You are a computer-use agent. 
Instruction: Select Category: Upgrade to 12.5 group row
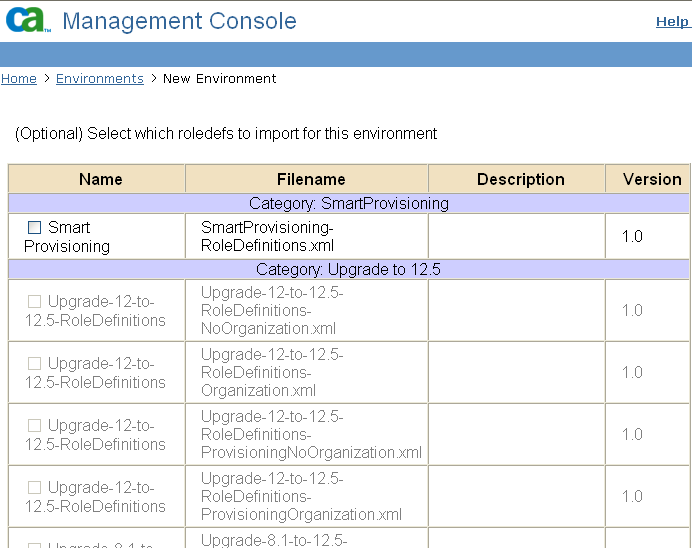(x=349, y=269)
